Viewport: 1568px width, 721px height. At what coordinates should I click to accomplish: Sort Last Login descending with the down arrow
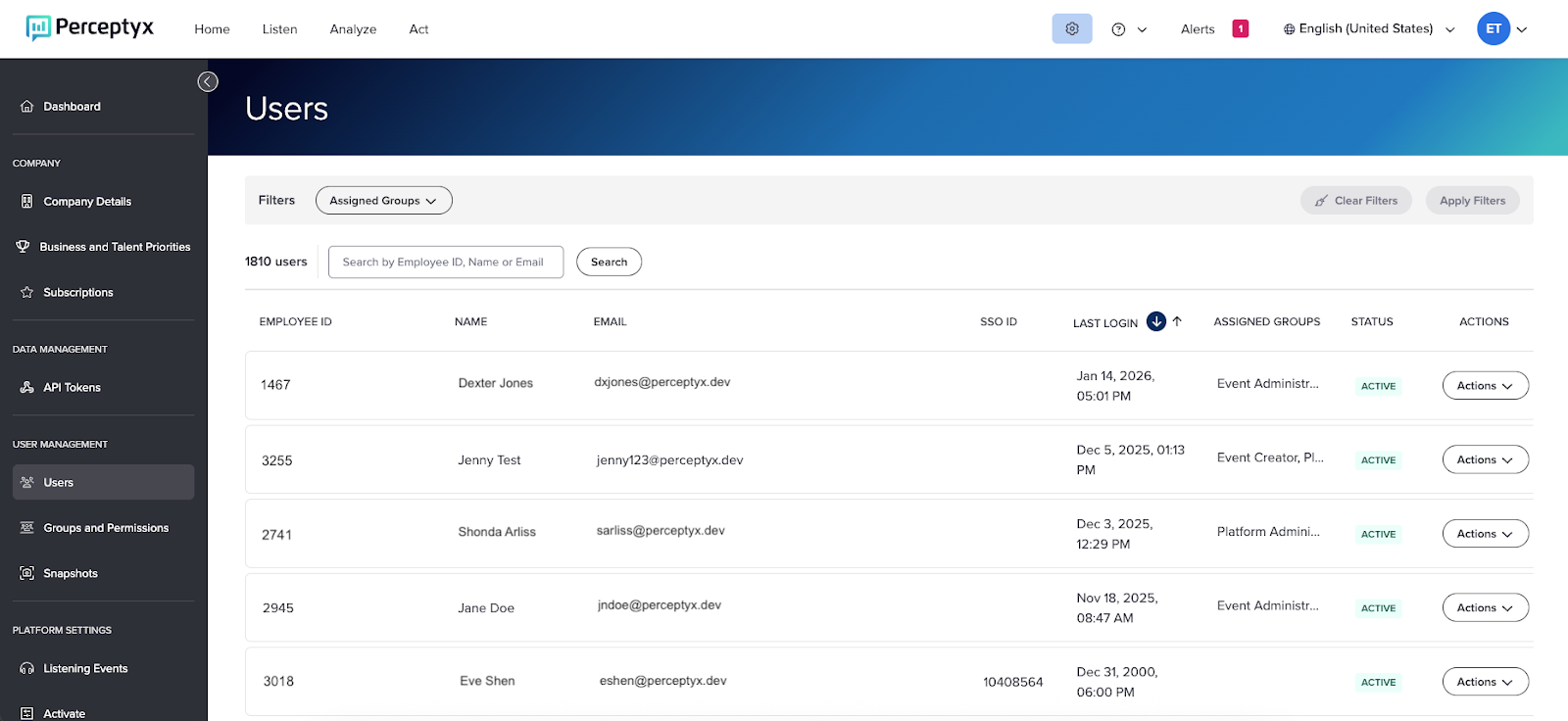[1156, 321]
